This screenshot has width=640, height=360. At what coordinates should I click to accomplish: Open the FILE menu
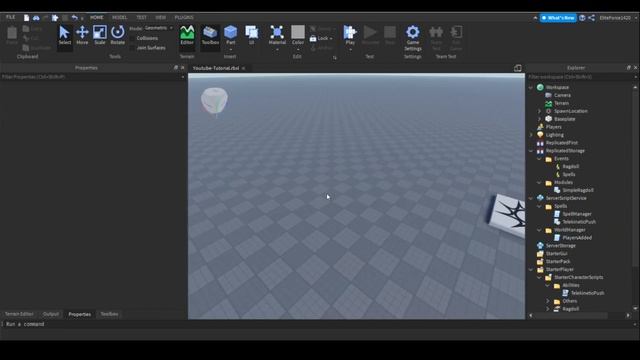point(11,17)
